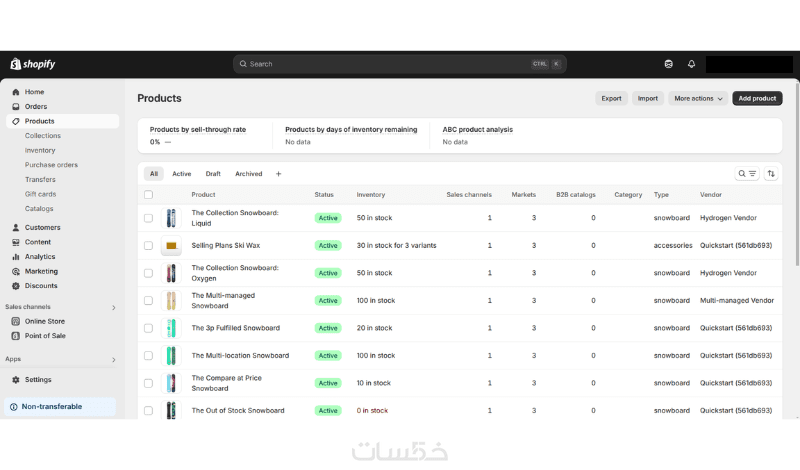Click the Add product button

[757, 98]
